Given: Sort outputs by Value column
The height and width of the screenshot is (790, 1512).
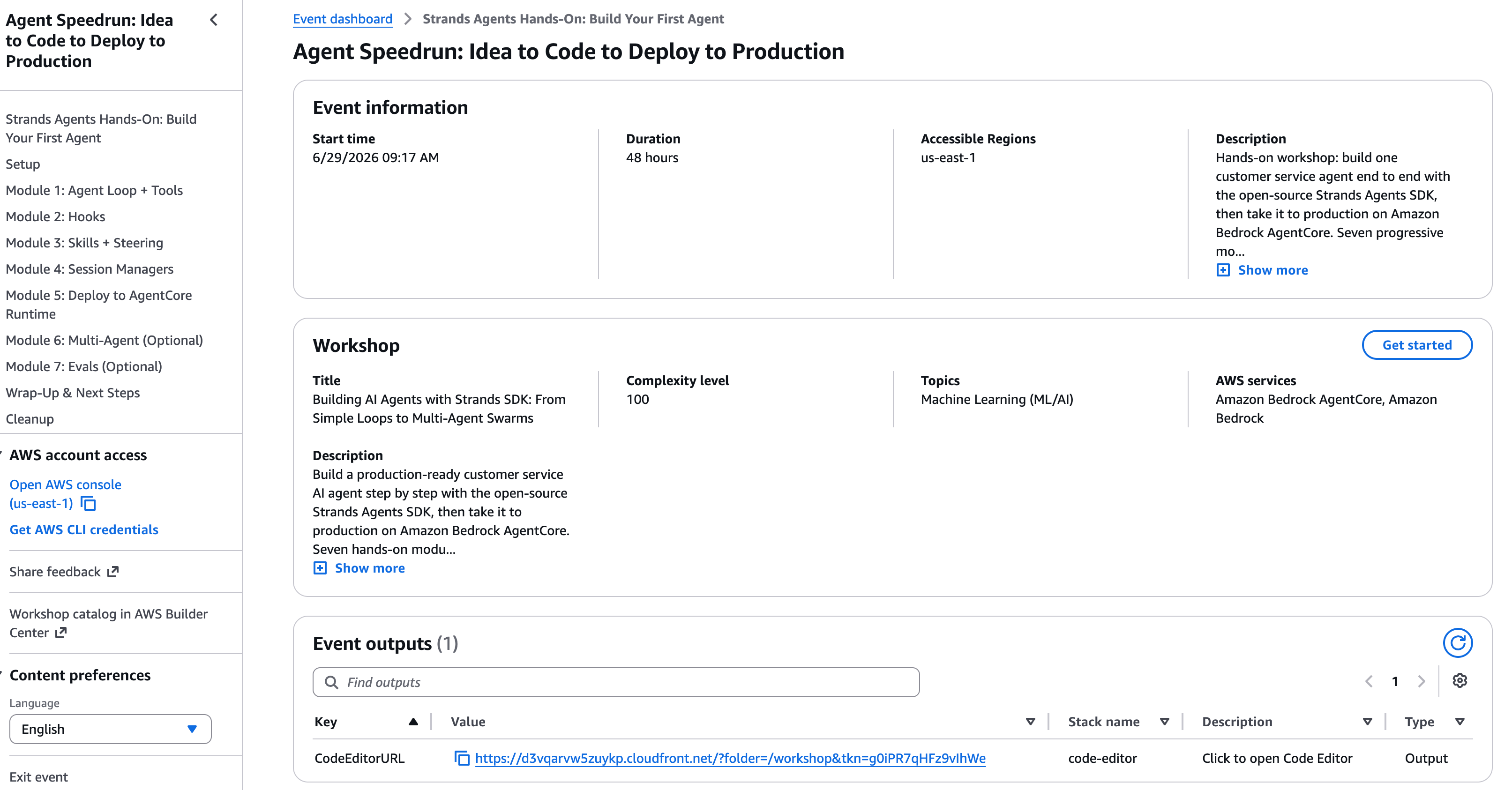Looking at the screenshot, I should click(1031, 722).
